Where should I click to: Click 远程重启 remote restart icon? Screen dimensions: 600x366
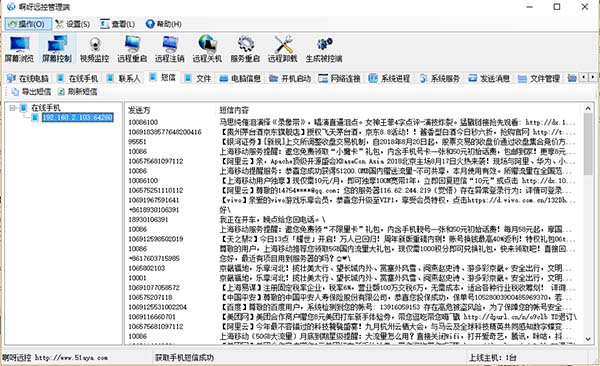132,49
